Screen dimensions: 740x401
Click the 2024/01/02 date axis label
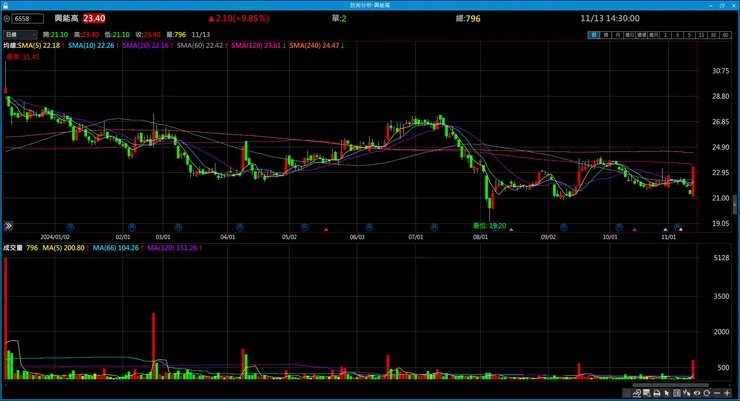(x=55, y=237)
